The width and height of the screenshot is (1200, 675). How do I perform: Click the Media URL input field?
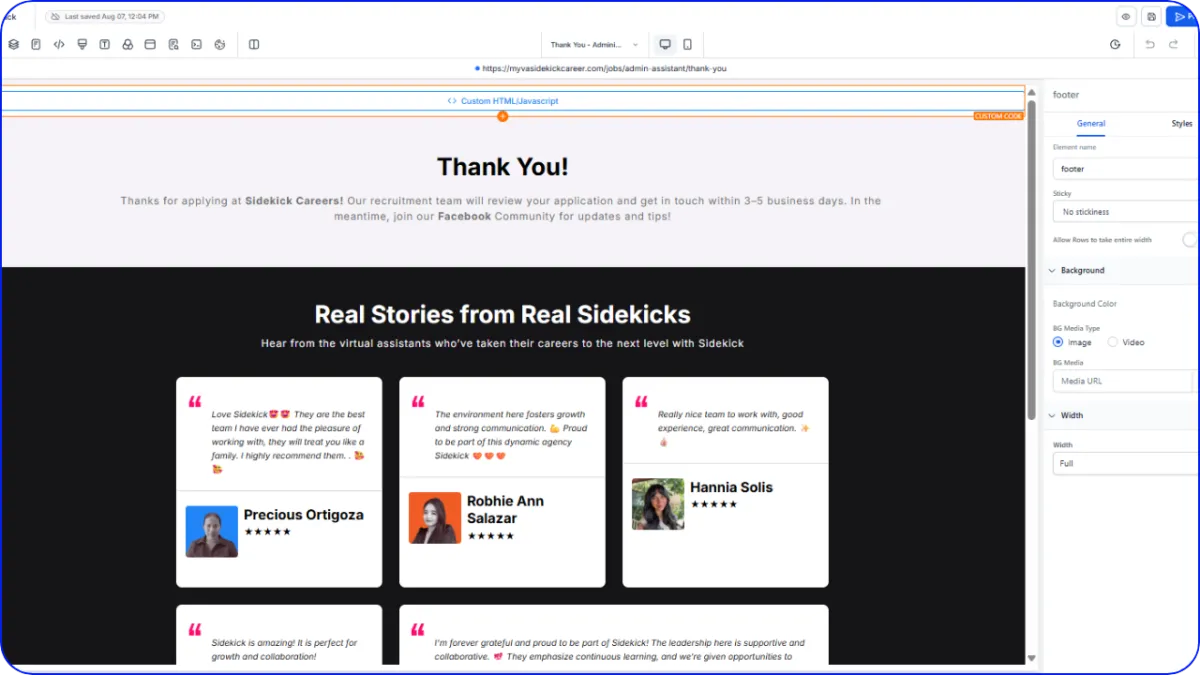tap(1124, 381)
